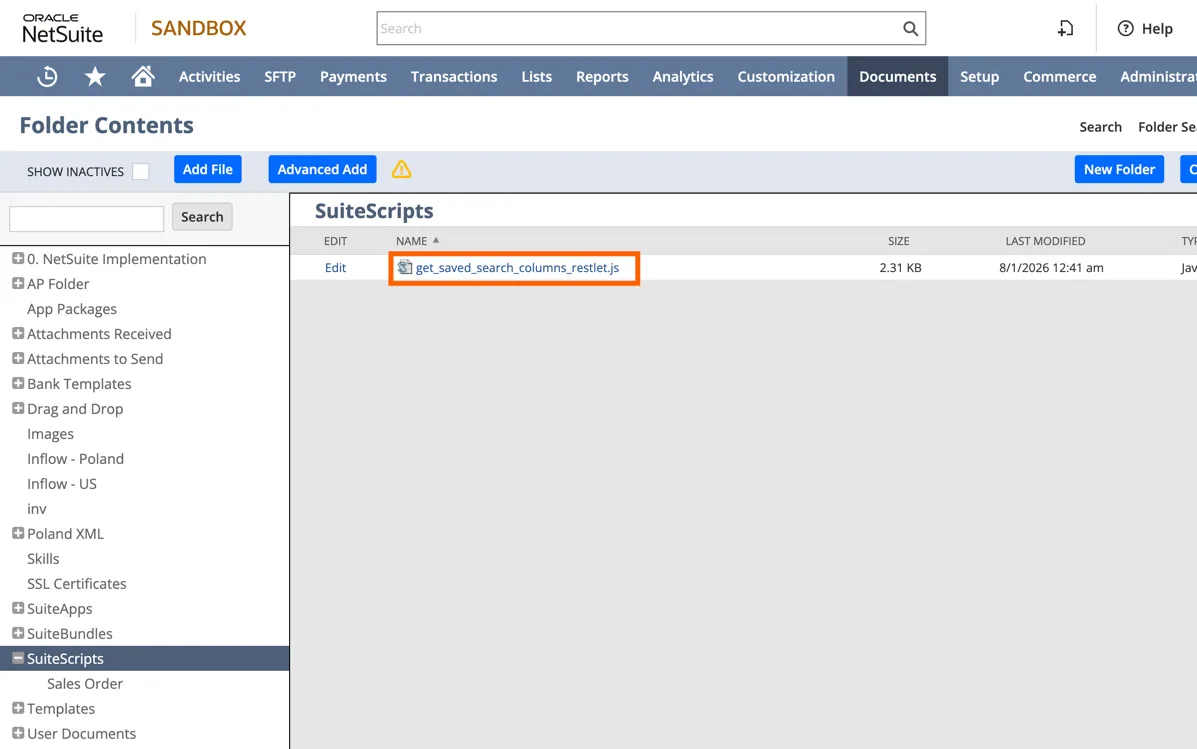Screen dimensions: 1197x749
Task: Click the create-new page icon near Help
Action: [1066, 28]
